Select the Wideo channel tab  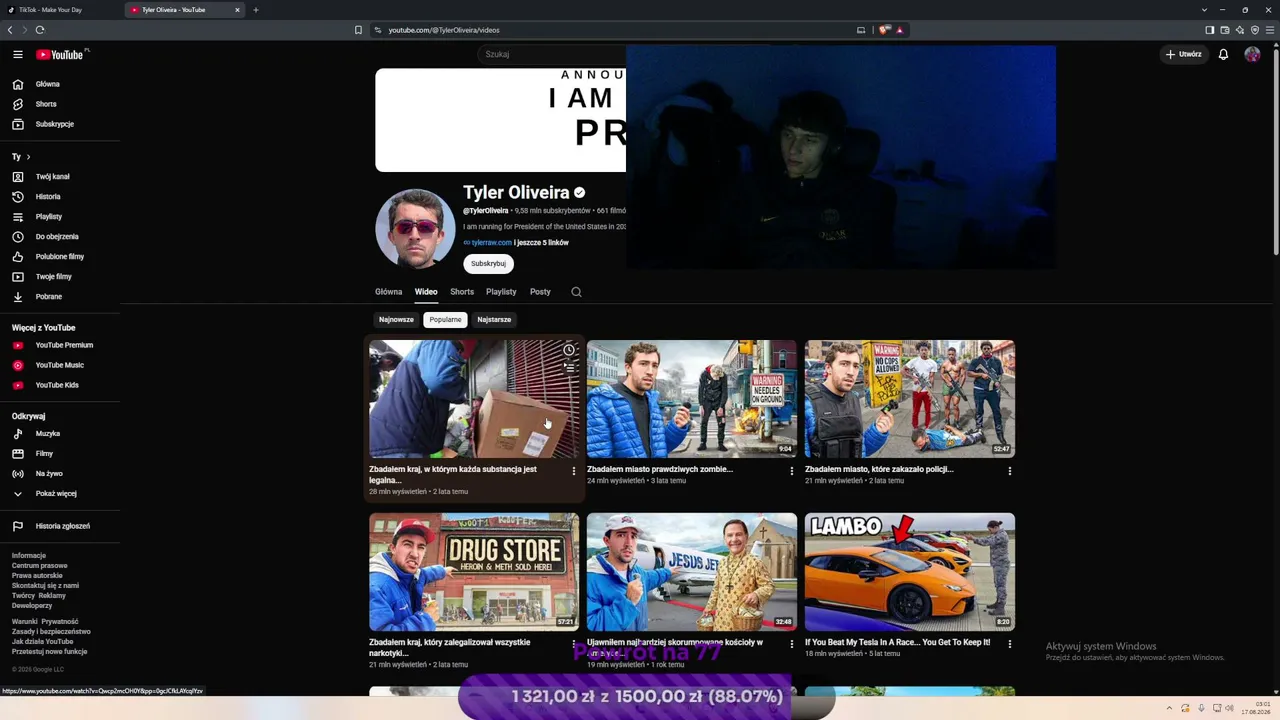tap(426, 292)
